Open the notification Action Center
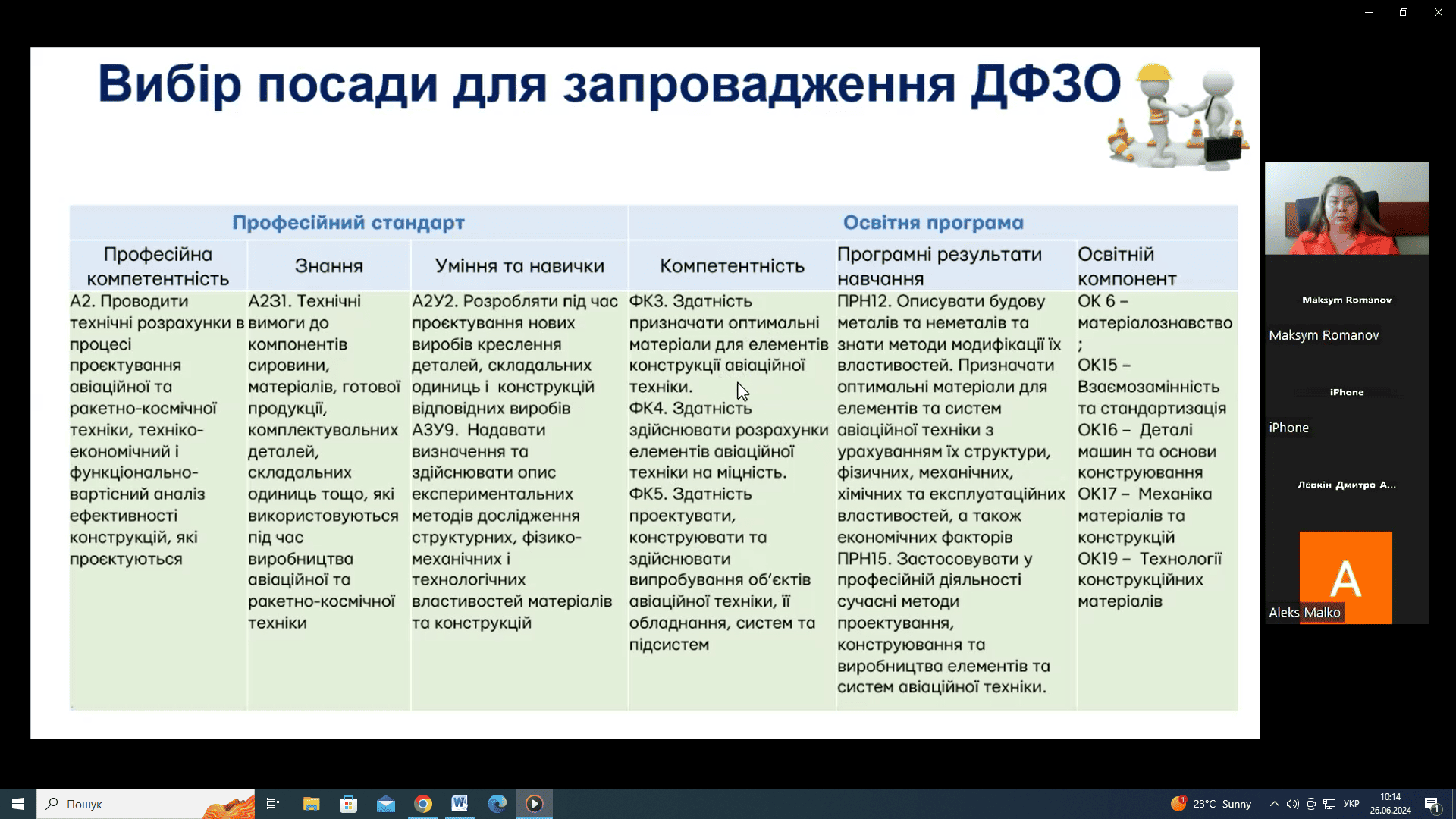Image resolution: width=1456 pixels, height=819 pixels. 1432,804
